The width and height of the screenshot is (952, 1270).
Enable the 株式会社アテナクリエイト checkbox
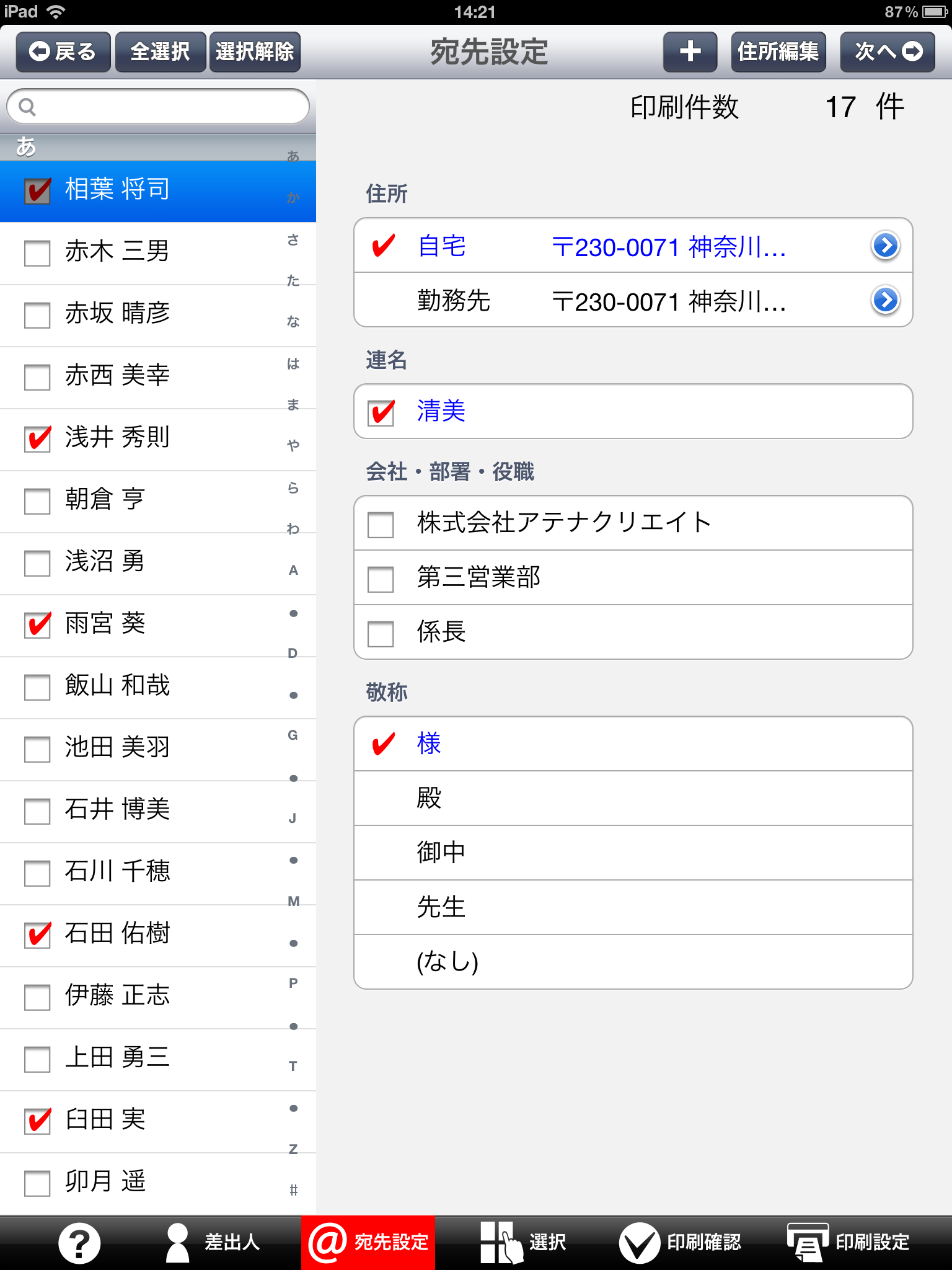(x=381, y=524)
